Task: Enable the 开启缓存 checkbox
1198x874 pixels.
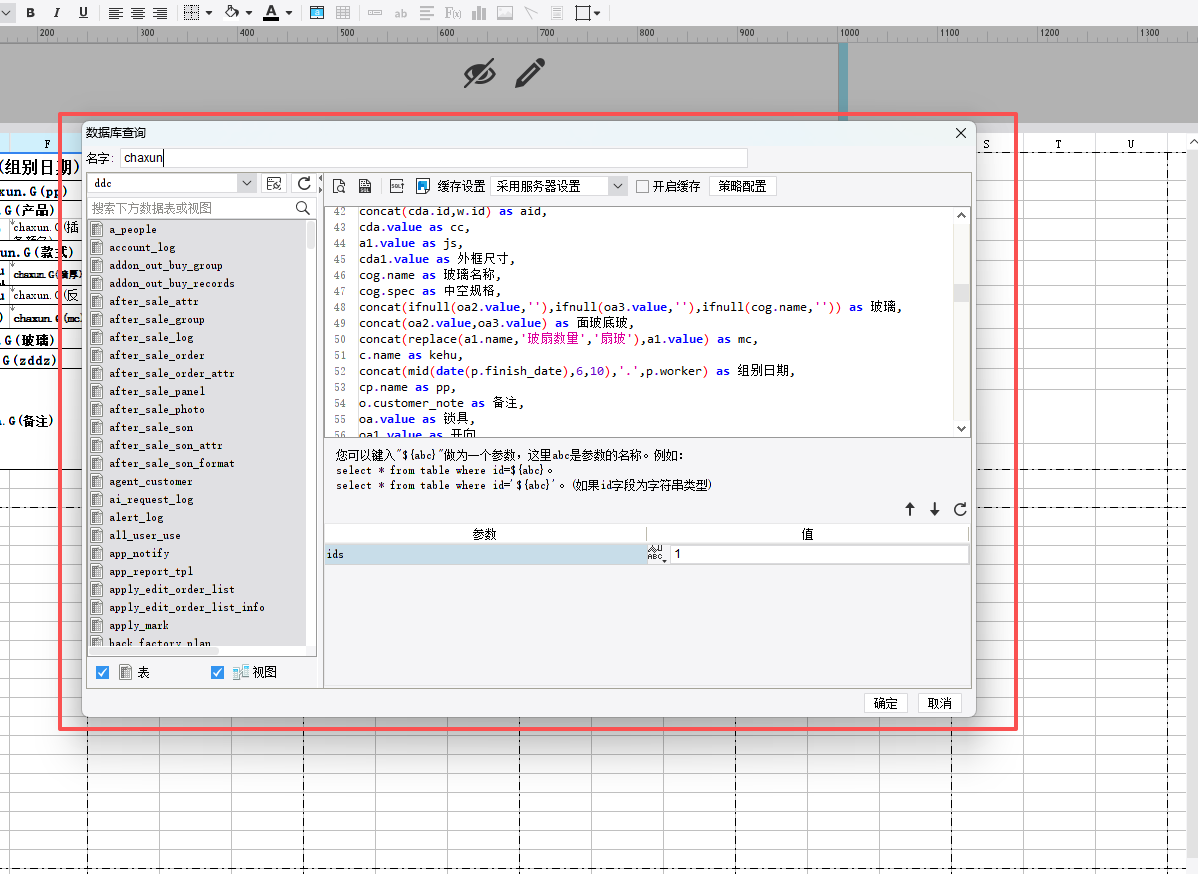Action: 643,186
